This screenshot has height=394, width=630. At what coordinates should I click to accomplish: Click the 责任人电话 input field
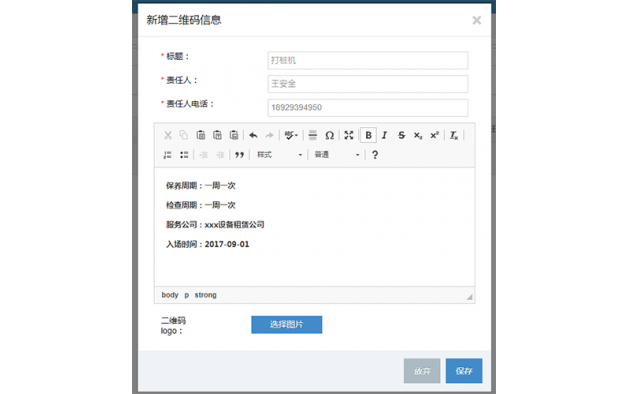[x=368, y=108]
